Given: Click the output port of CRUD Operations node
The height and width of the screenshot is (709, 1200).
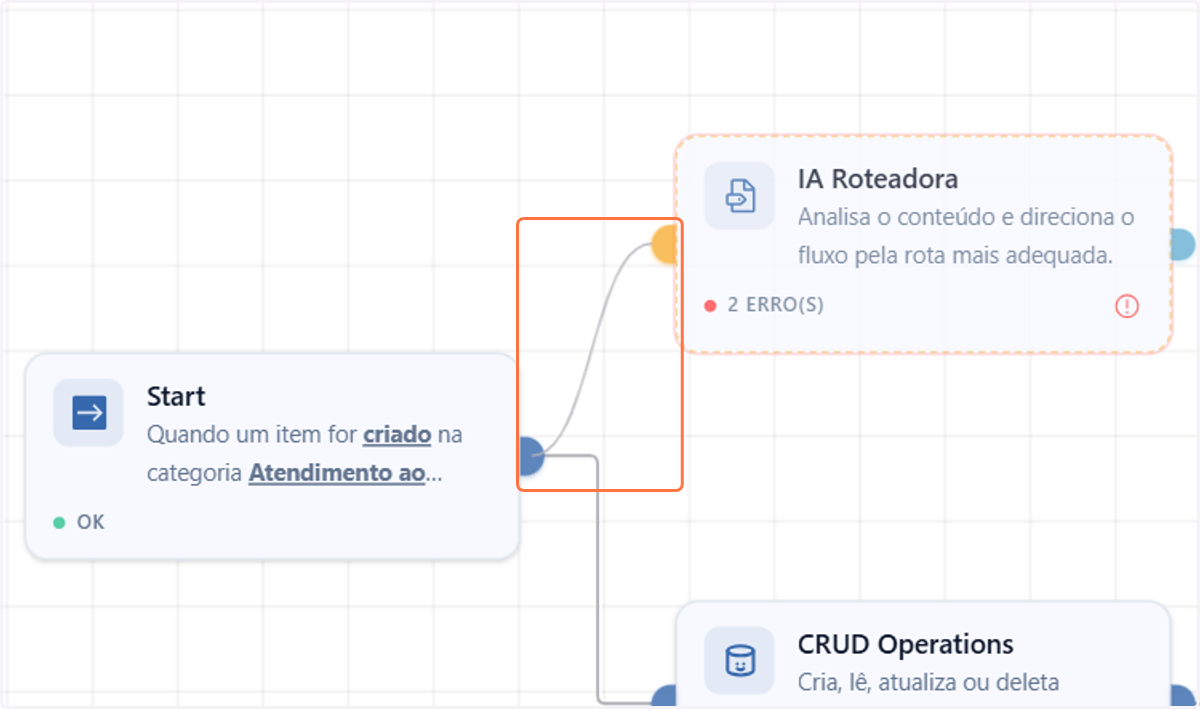Looking at the screenshot, I should (x=1182, y=697).
